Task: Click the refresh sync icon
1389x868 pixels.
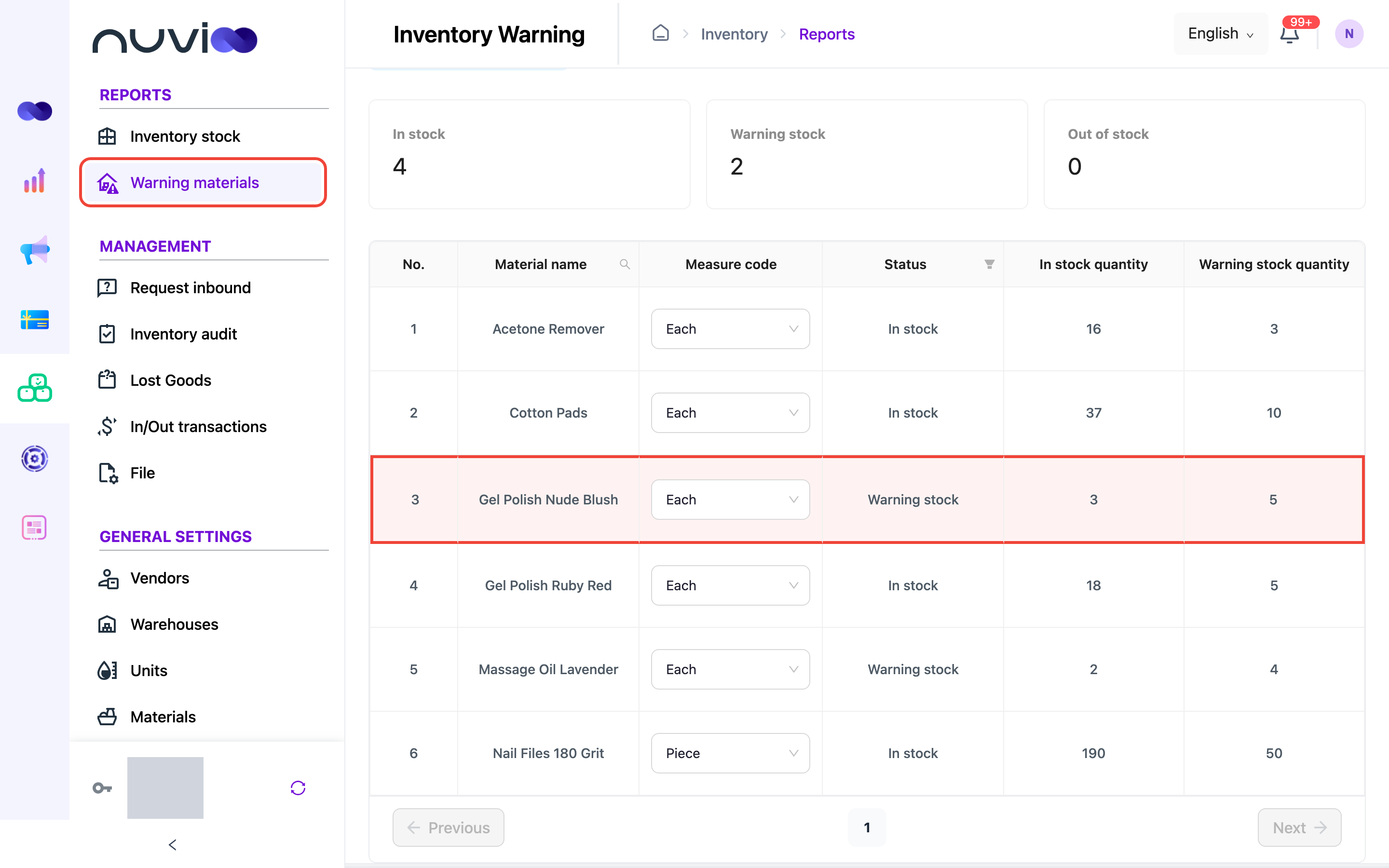Action: pyautogui.click(x=297, y=787)
